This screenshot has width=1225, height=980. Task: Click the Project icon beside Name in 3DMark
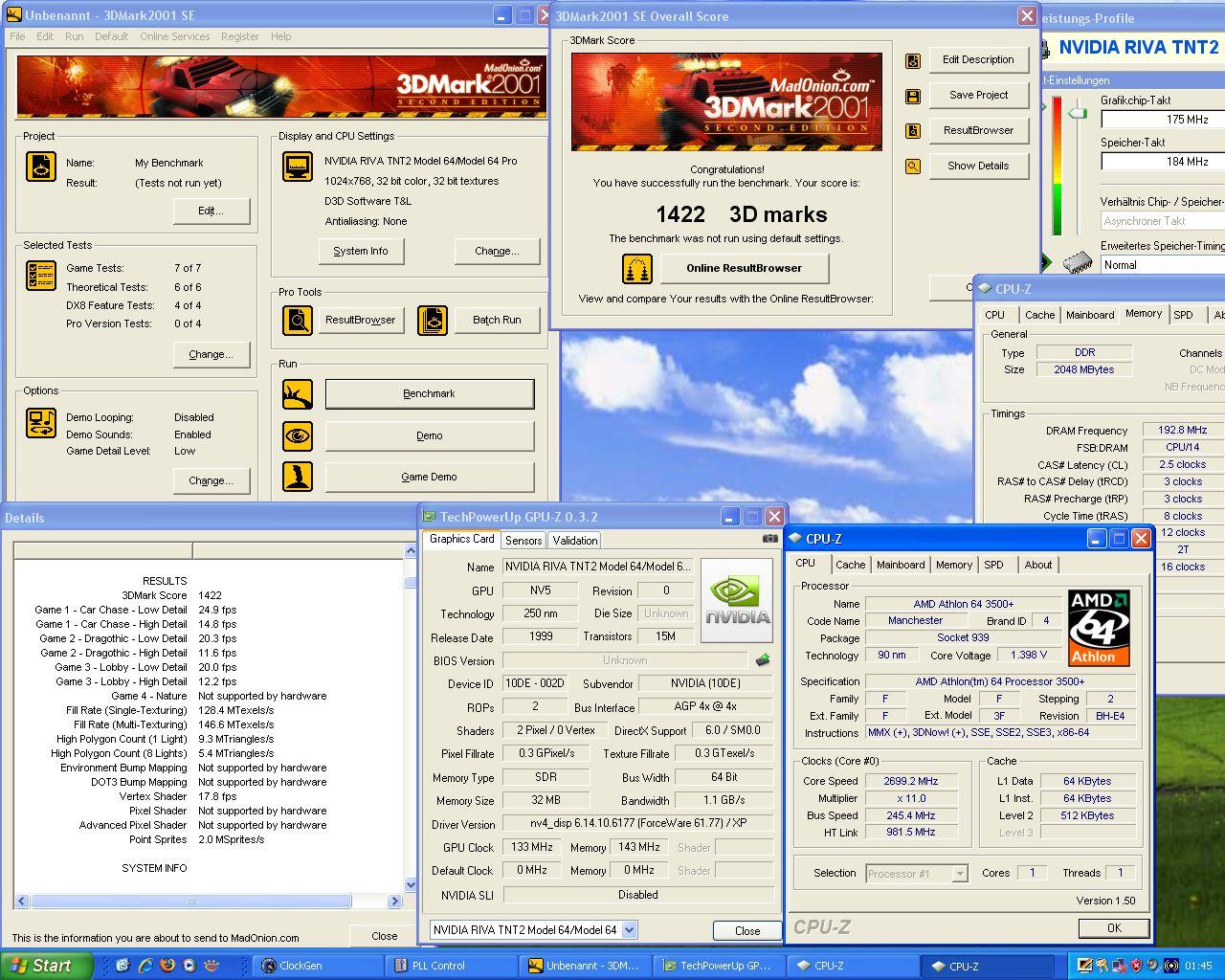[41, 167]
